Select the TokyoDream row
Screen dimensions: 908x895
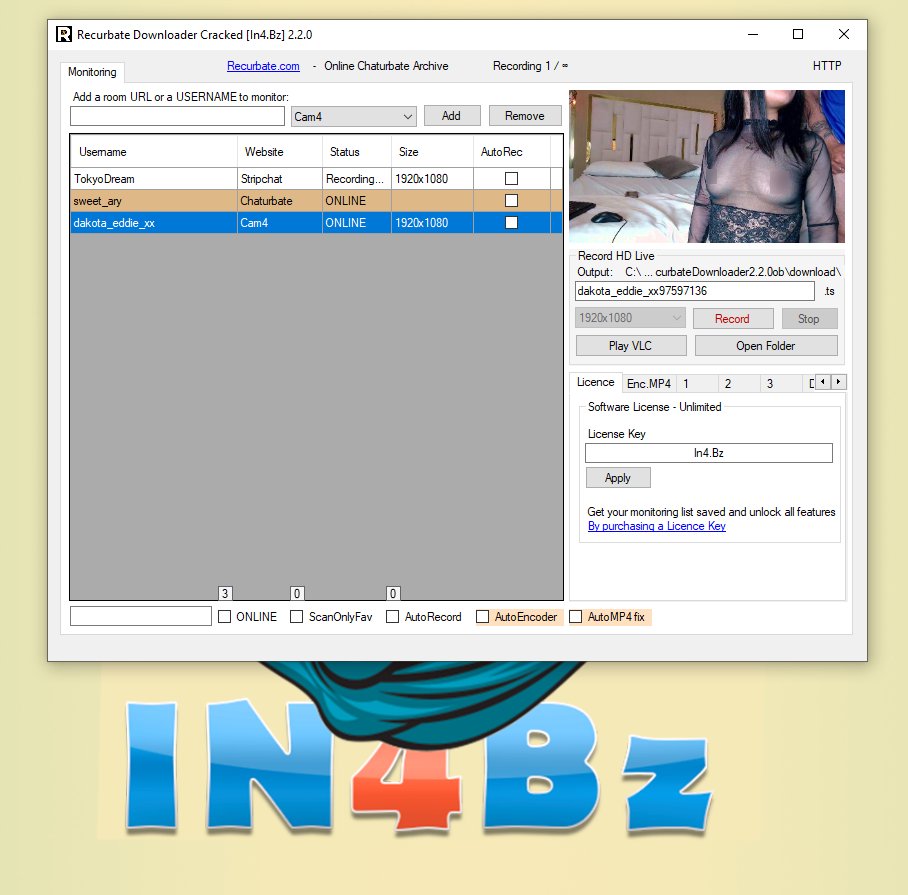pyautogui.click(x=316, y=179)
